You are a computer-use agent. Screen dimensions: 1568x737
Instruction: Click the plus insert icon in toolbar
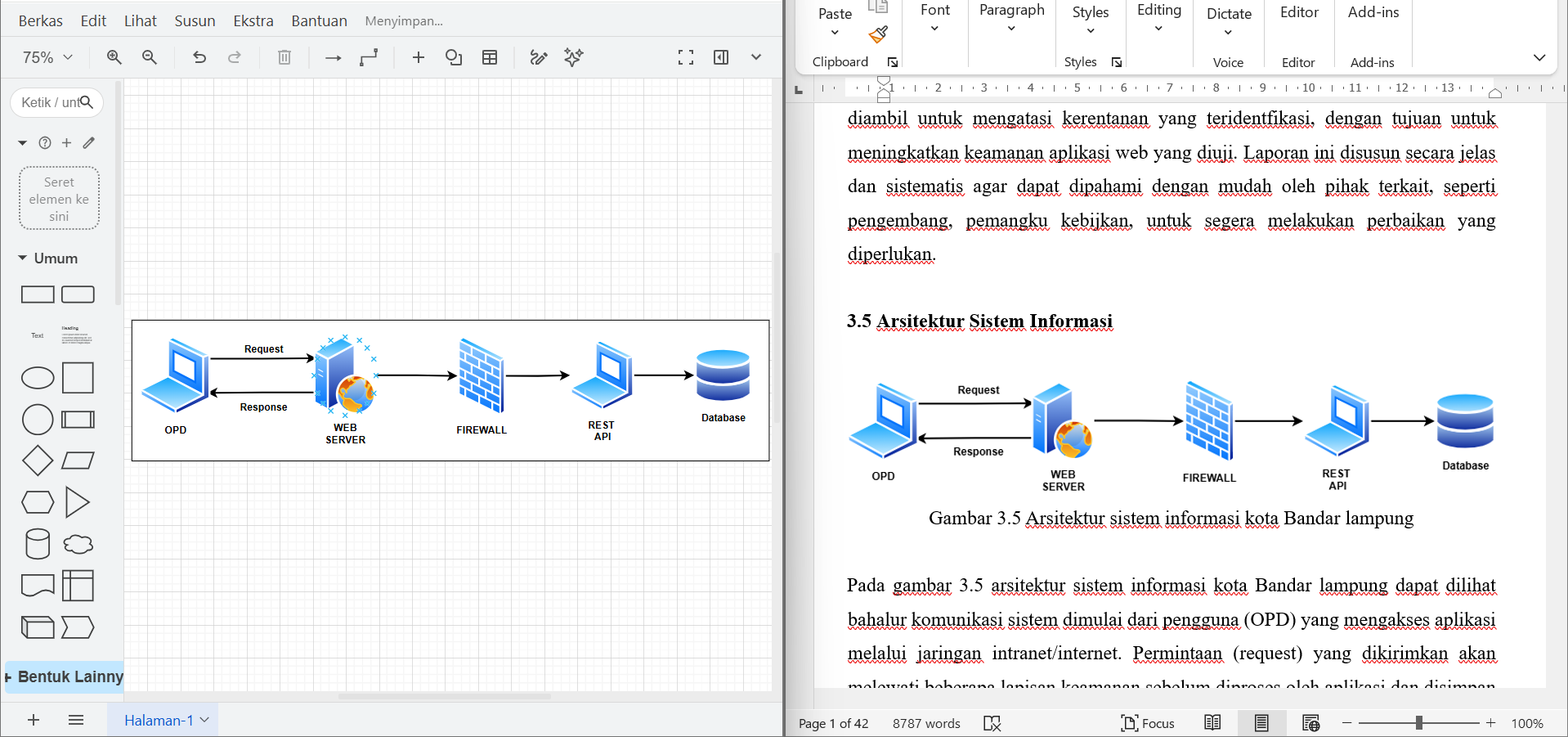pos(419,57)
